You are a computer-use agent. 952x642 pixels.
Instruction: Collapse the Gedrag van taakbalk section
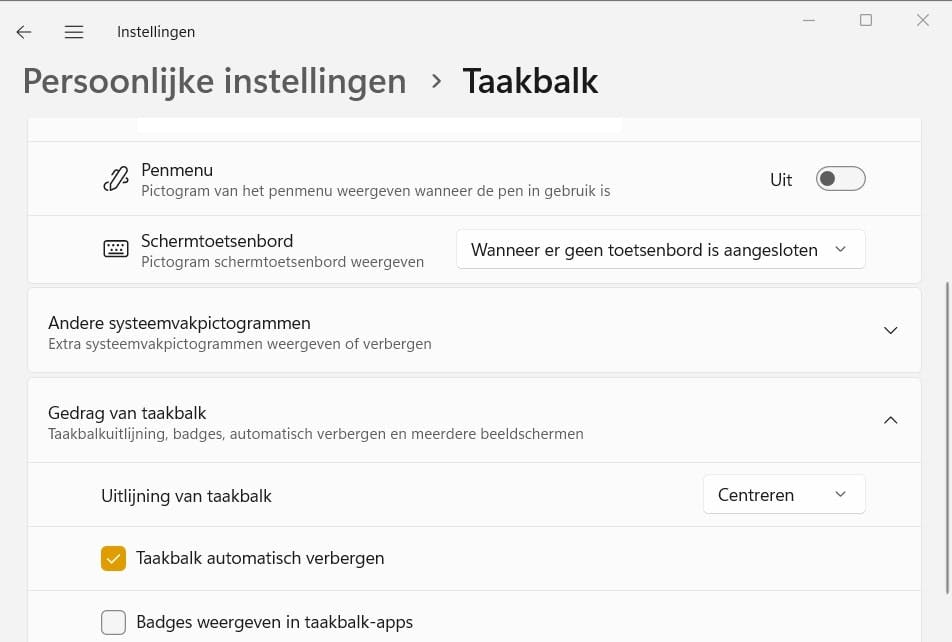coord(890,420)
